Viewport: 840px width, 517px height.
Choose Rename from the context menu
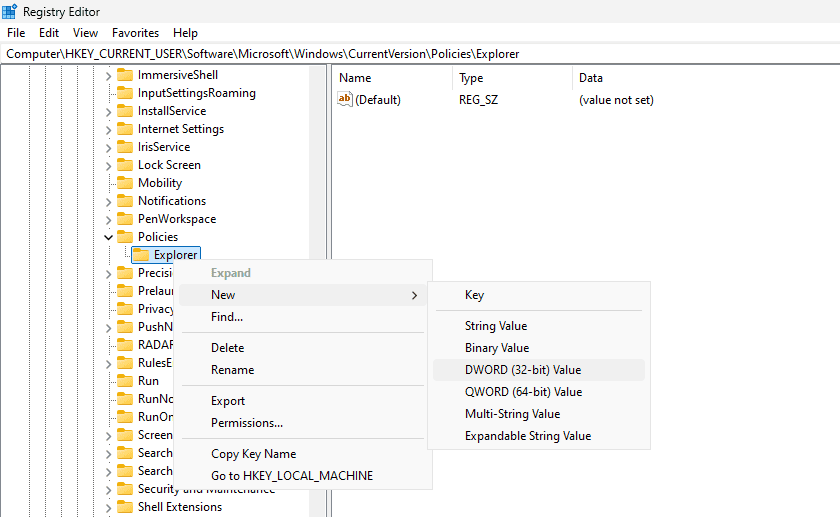pyautogui.click(x=303, y=370)
